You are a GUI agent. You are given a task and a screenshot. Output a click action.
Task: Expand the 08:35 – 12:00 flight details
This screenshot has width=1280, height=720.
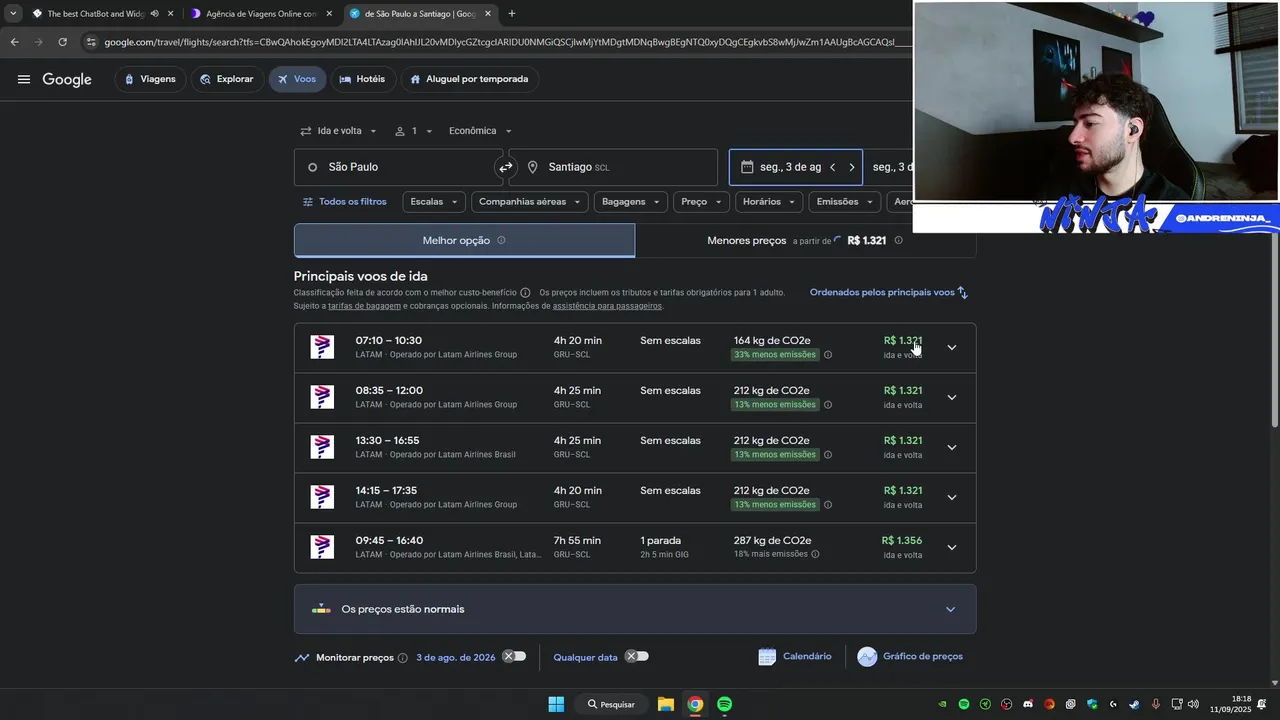coord(951,397)
